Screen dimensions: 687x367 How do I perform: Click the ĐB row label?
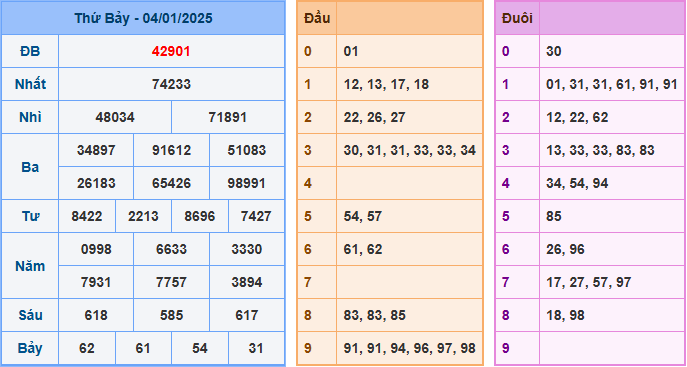pos(30,52)
